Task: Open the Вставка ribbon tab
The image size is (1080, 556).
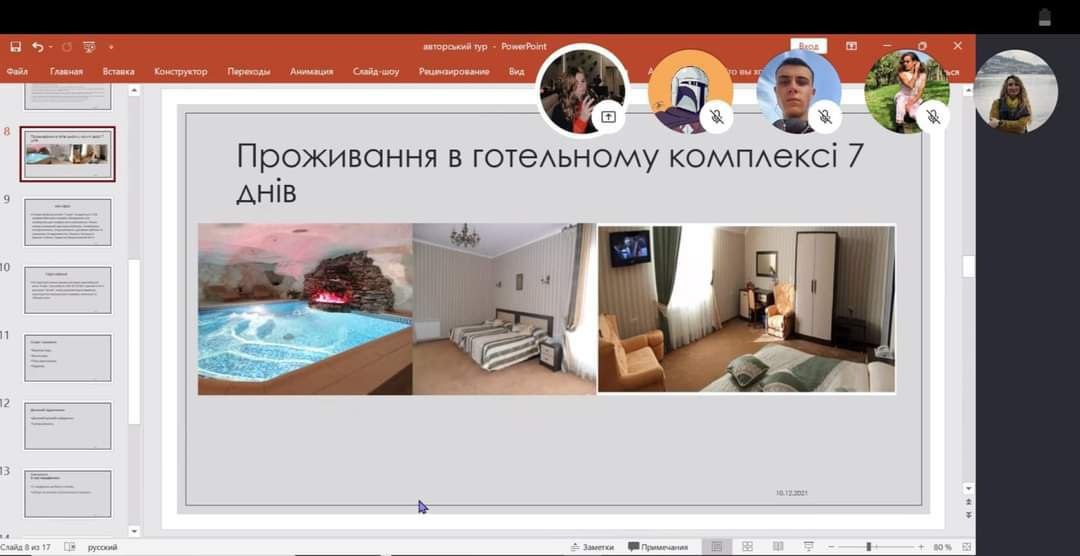Action: [x=118, y=72]
